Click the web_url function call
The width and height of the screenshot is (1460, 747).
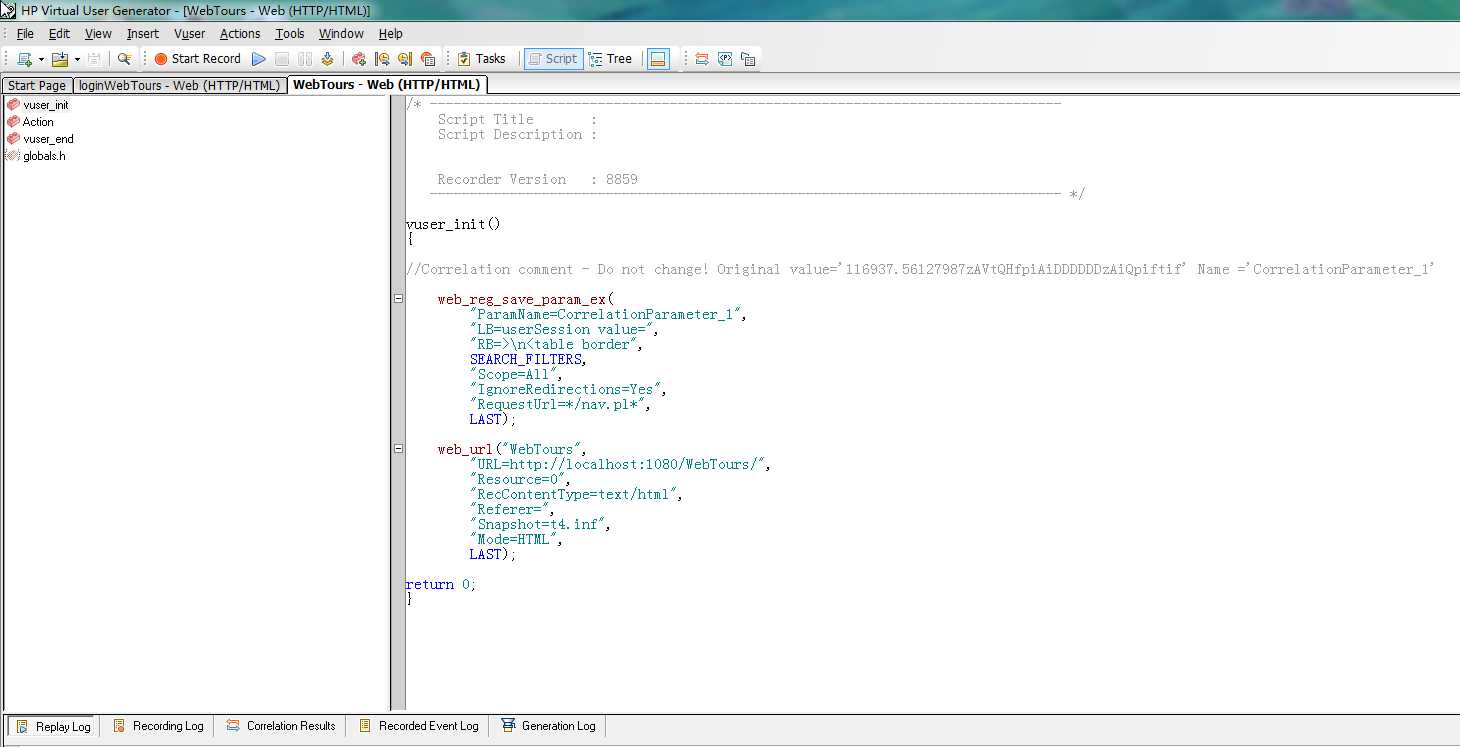(466, 449)
